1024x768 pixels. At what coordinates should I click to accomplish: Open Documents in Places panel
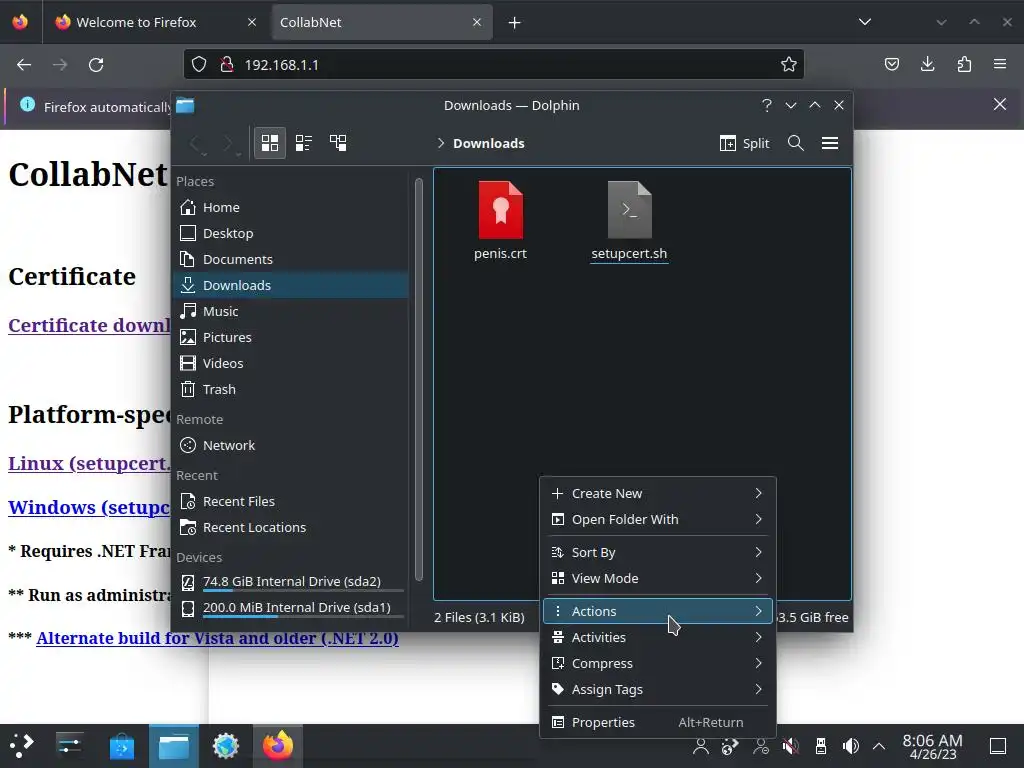[291, 259]
